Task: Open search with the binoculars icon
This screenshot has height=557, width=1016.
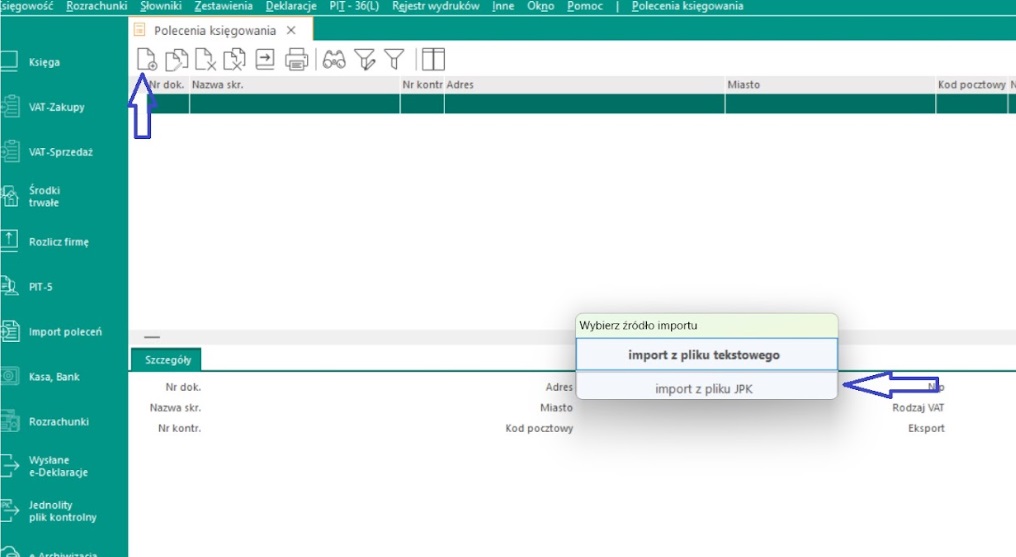Action: (x=334, y=60)
